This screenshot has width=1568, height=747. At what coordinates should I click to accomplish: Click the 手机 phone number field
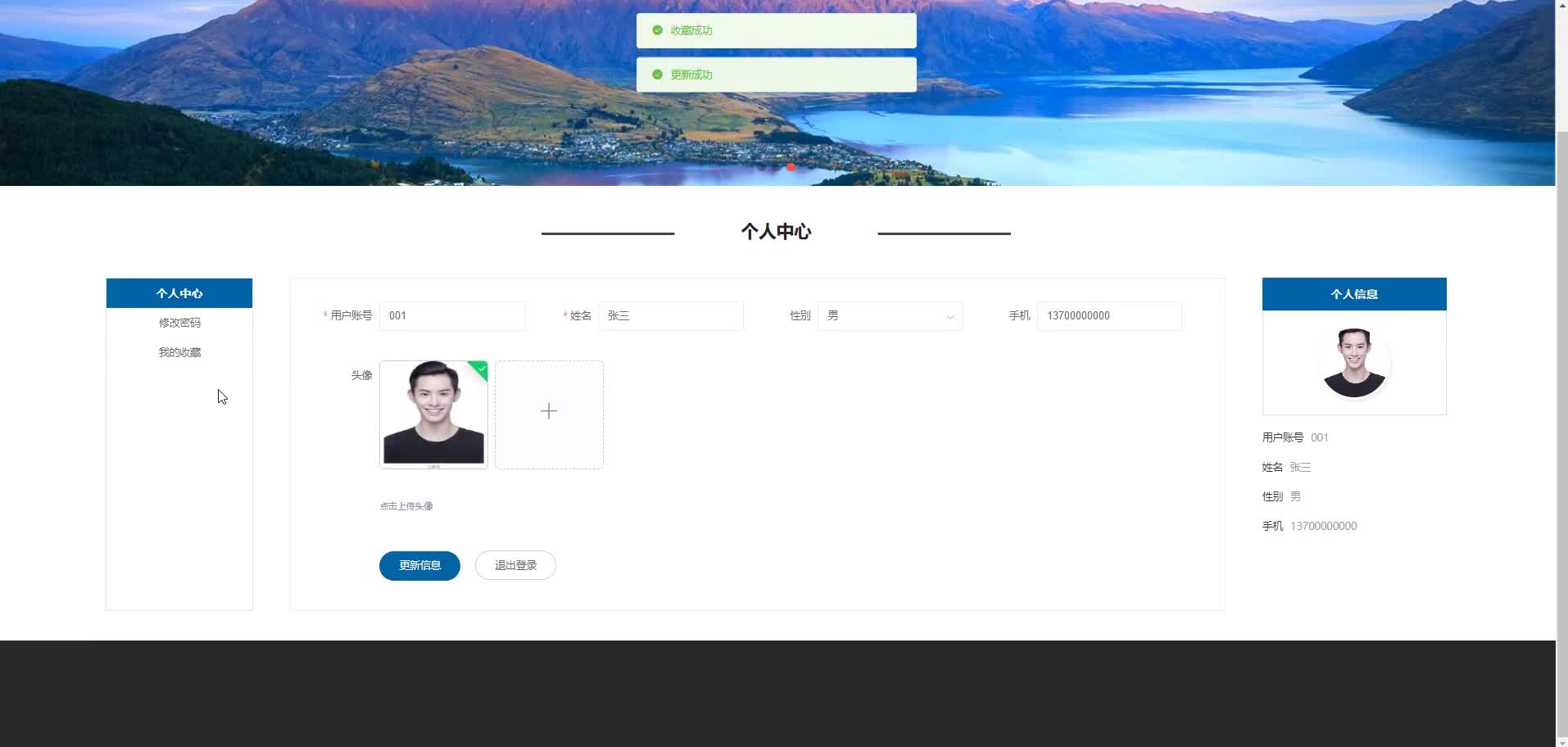point(1109,316)
